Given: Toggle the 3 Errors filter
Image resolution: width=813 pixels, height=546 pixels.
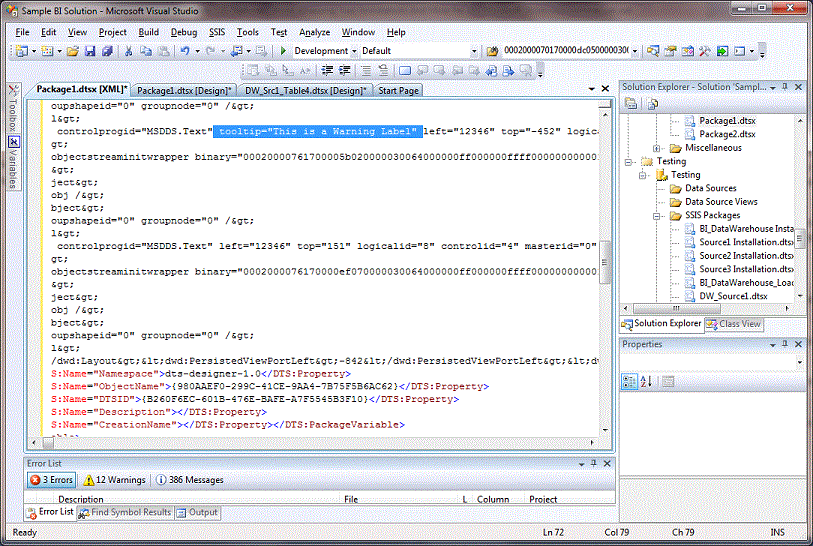Looking at the screenshot, I should (50, 480).
